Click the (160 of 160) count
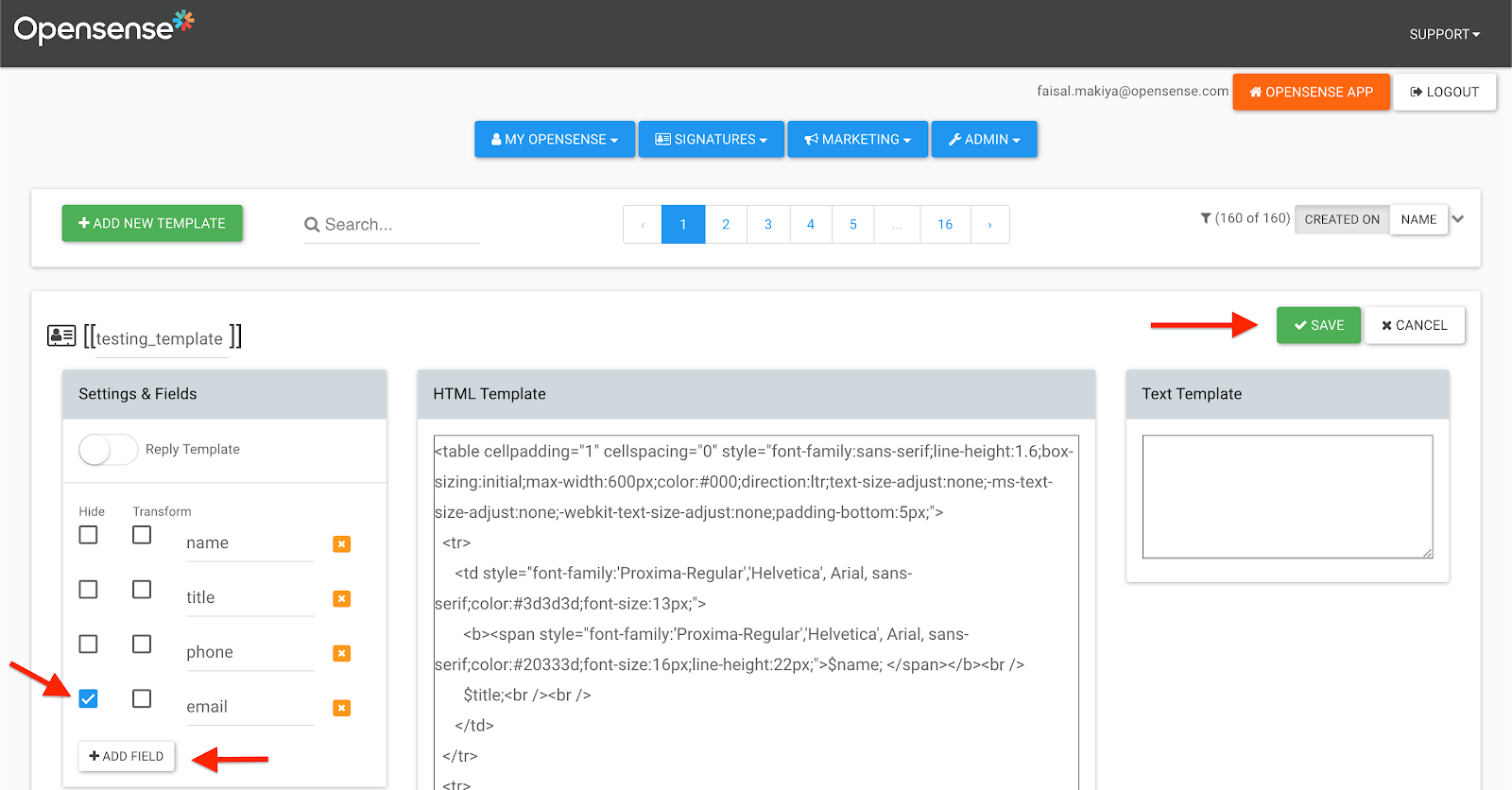The width and height of the screenshot is (1512, 790). point(1252,218)
